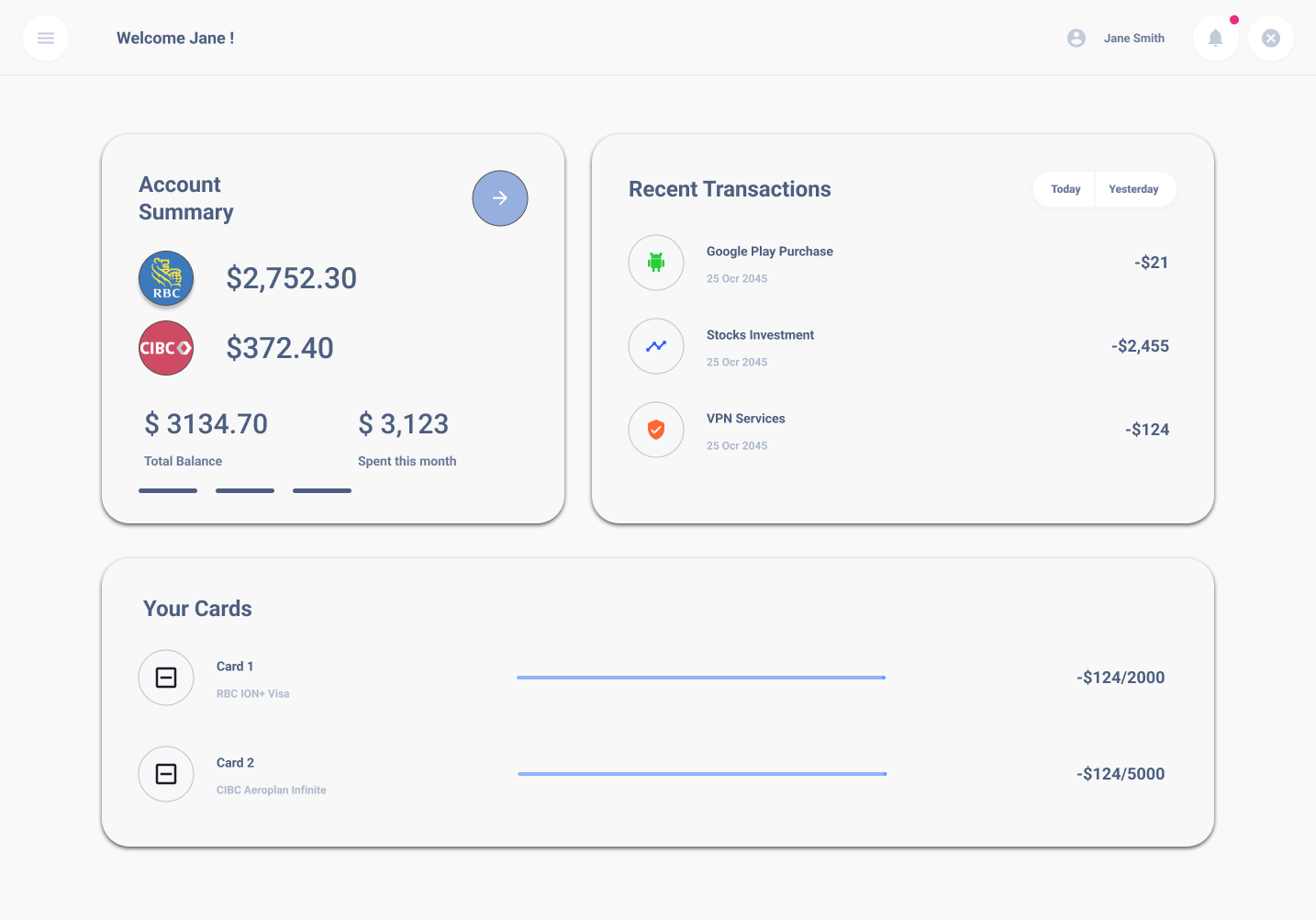1316x920 pixels.
Task: Click the Welcome Jane ! greeting
Action: click(175, 39)
